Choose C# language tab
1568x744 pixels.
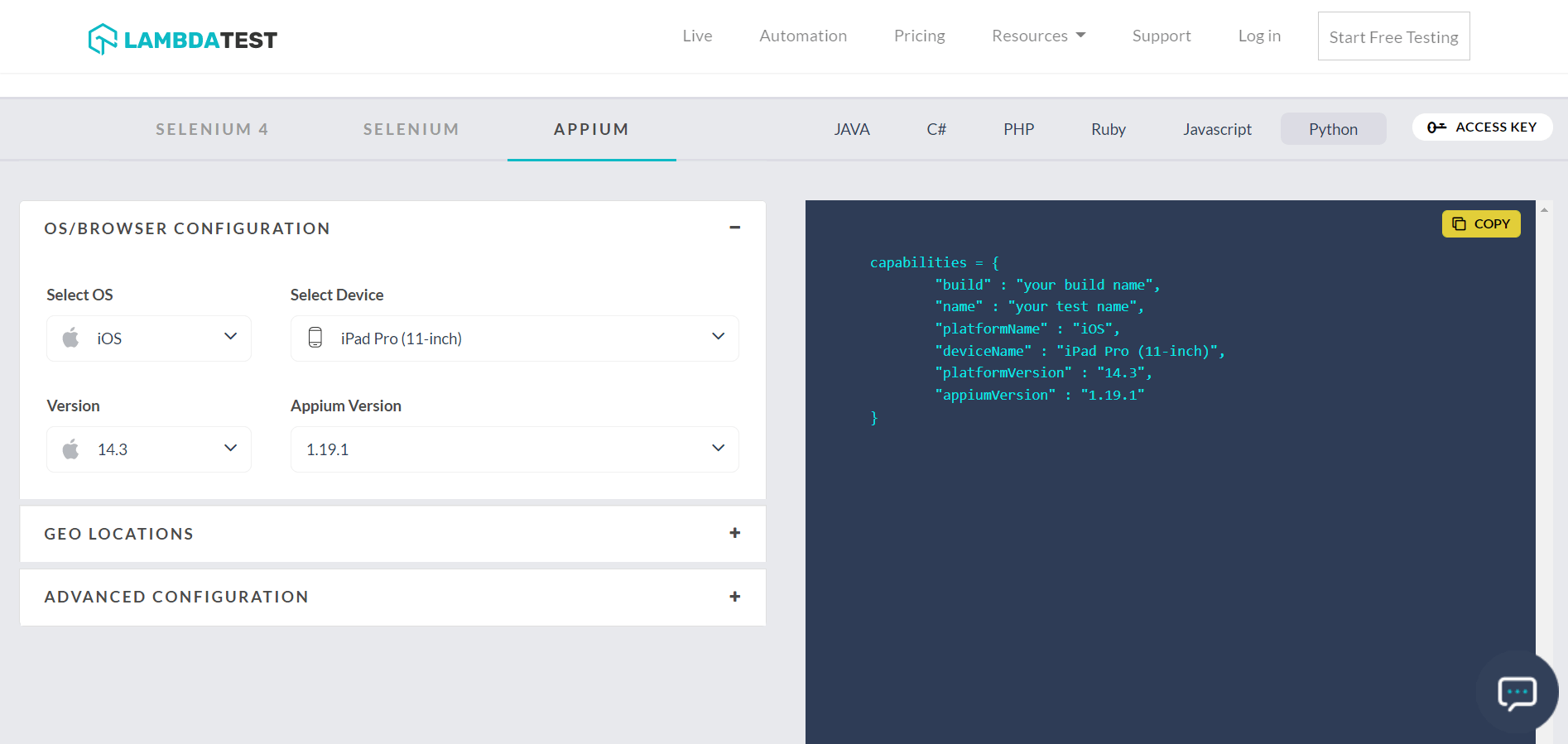(936, 129)
